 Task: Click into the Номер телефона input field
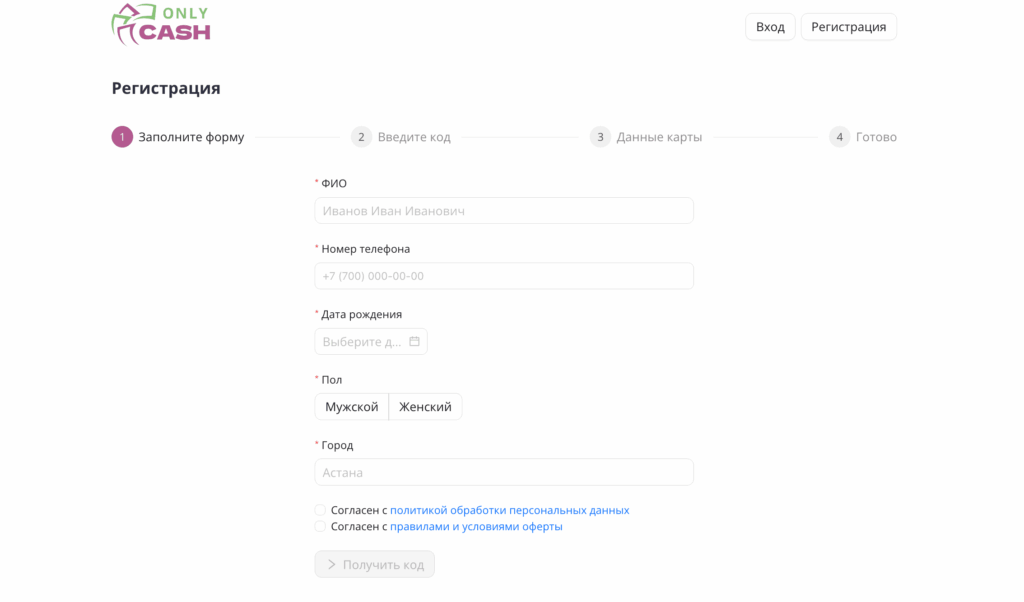[503, 276]
